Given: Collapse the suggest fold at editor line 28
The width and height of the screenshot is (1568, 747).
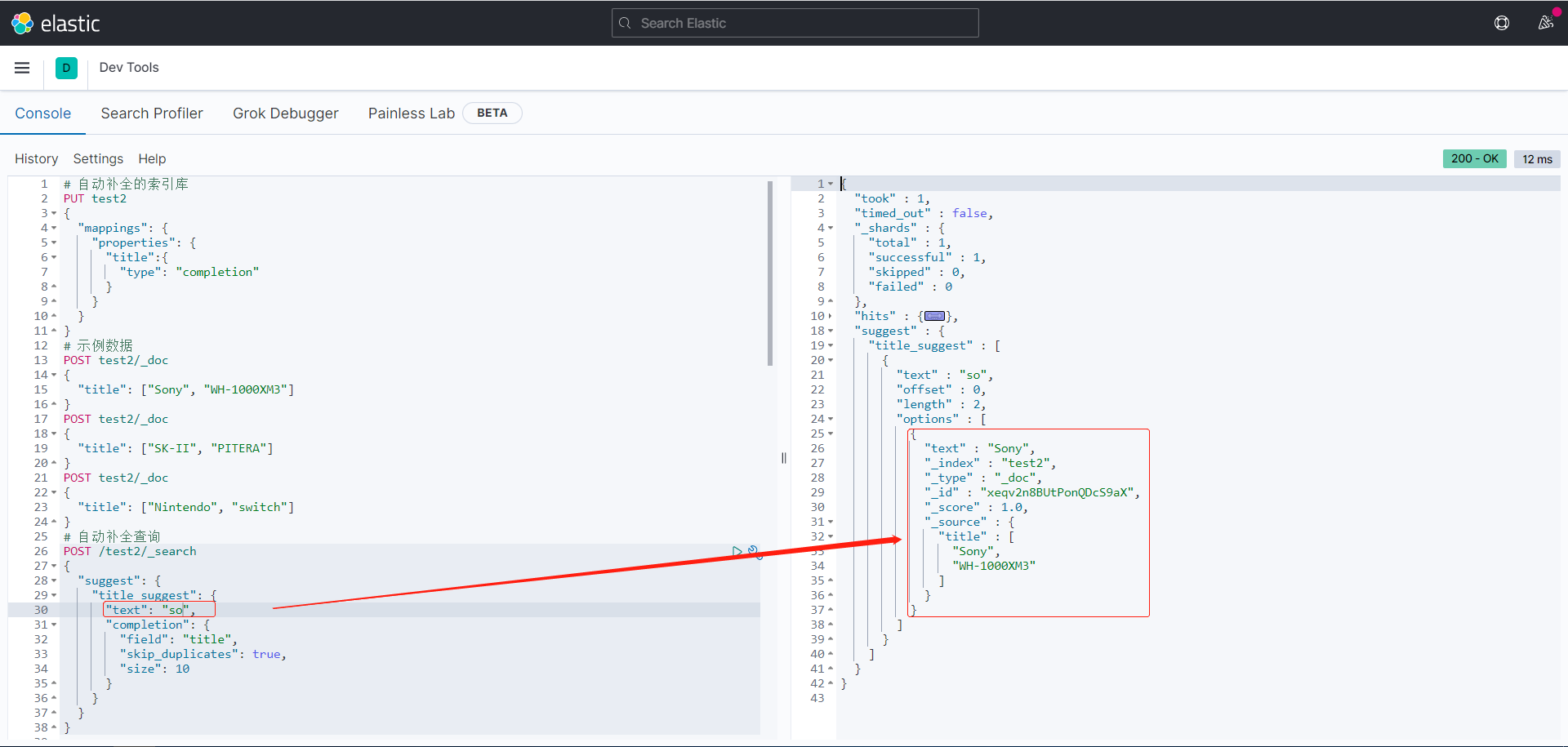Looking at the screenshot, I should [x=54, y=580].
